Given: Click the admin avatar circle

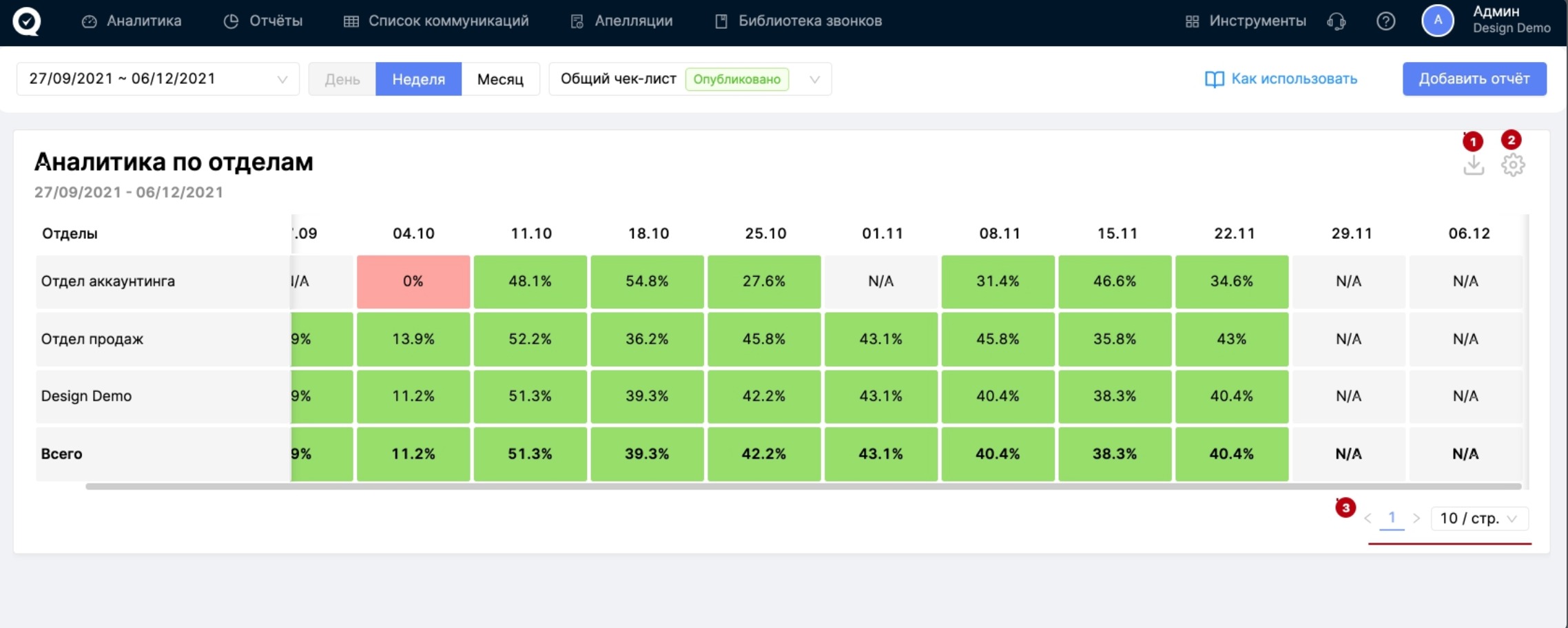Looking at the screenshot, I should click(x=1437, y=21).
